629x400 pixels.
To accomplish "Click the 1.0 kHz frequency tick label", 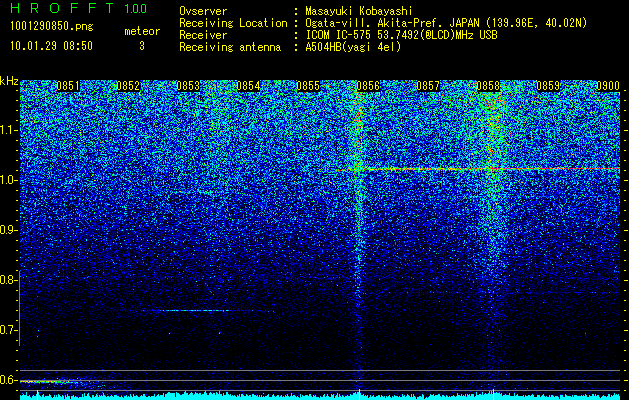I will pyautogui.click(x=8, y=180).
